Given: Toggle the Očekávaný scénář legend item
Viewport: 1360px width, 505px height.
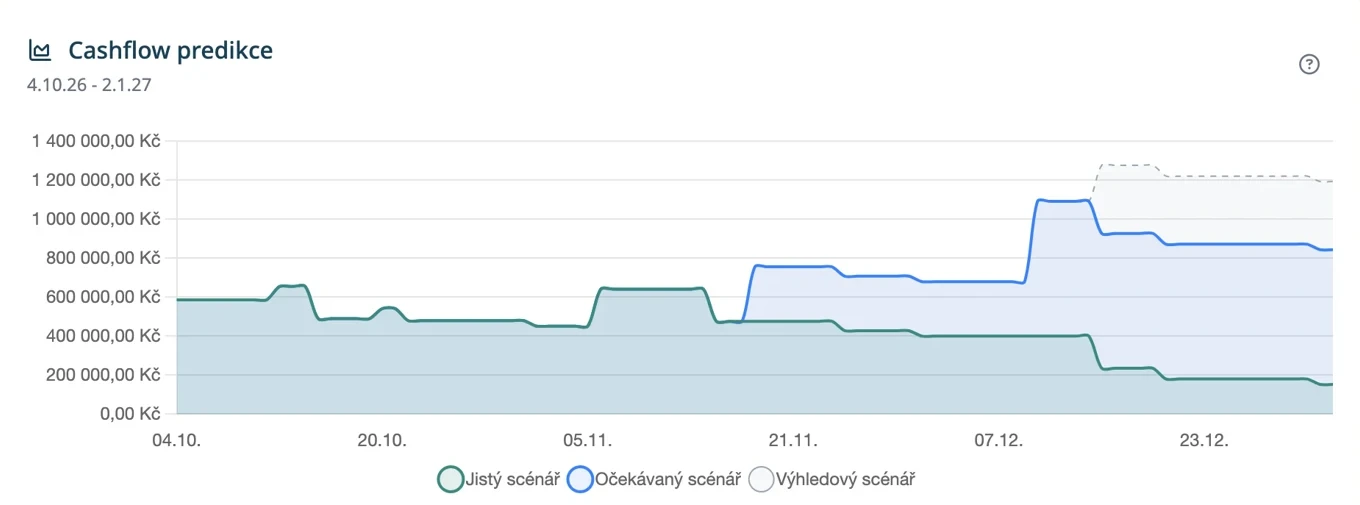Looking at the screenshot, I should coord(654,479).
